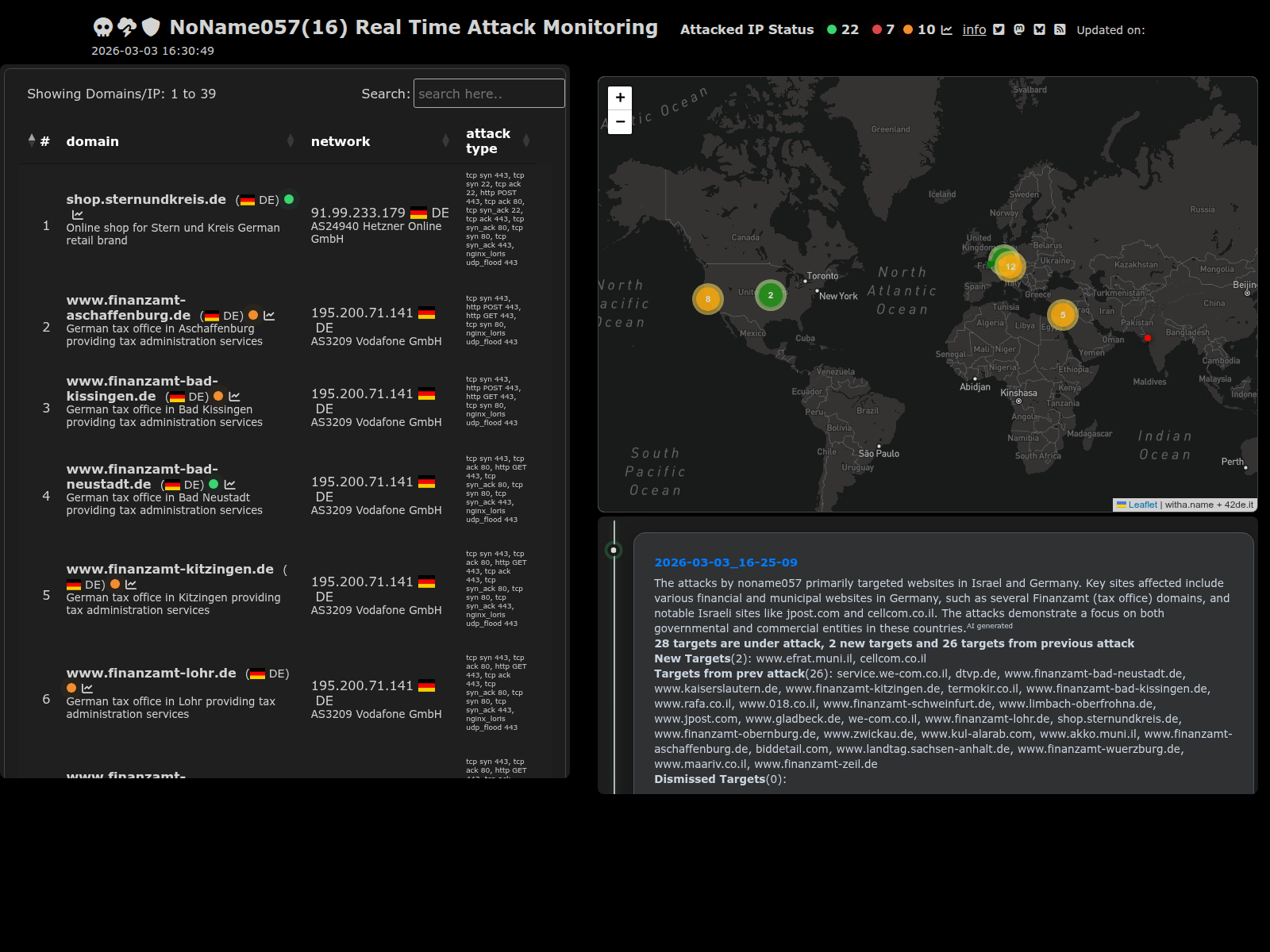This screenshot has width=1270, height=952.
Task: Open chart icon for www.finanzamt-kitzingen.de
Action: pos(131,585)
